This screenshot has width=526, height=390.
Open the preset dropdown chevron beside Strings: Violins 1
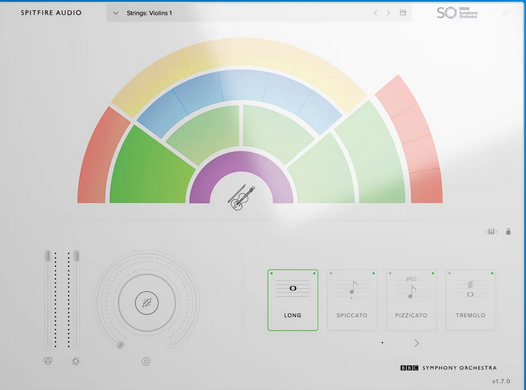tap(116, 13)
